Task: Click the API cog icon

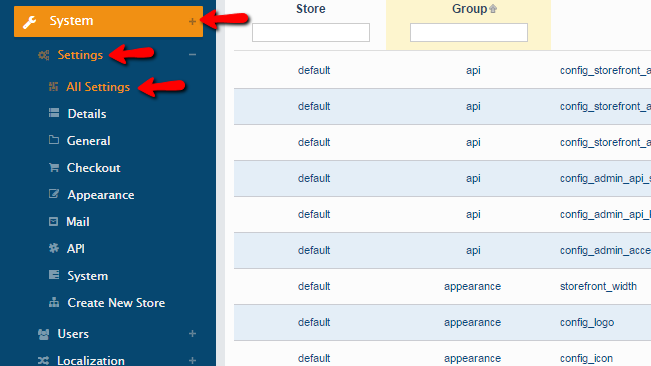Action: pos(54,248)
